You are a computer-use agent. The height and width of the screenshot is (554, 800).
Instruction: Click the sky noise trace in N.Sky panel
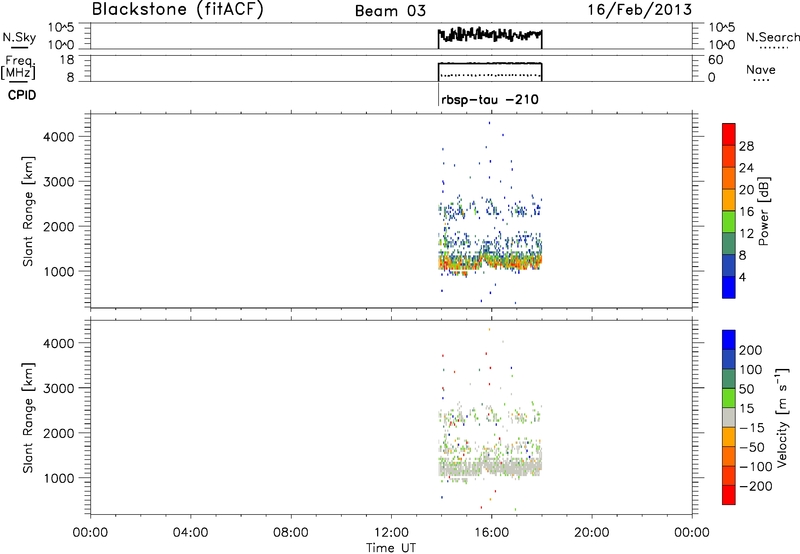click(x=490, y=35)
